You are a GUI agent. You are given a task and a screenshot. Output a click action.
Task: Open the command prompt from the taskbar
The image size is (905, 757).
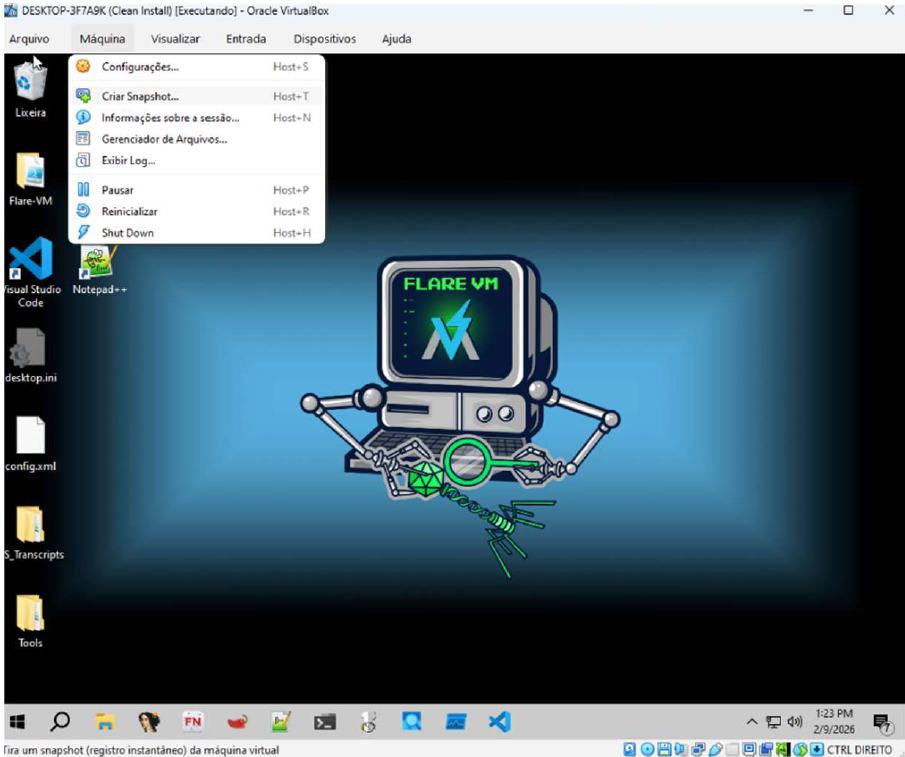tap(324, 721)
